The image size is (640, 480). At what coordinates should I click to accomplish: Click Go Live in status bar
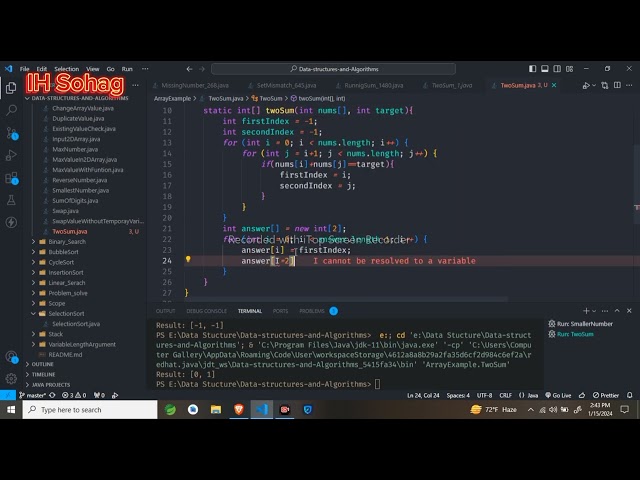click(558, 395)
